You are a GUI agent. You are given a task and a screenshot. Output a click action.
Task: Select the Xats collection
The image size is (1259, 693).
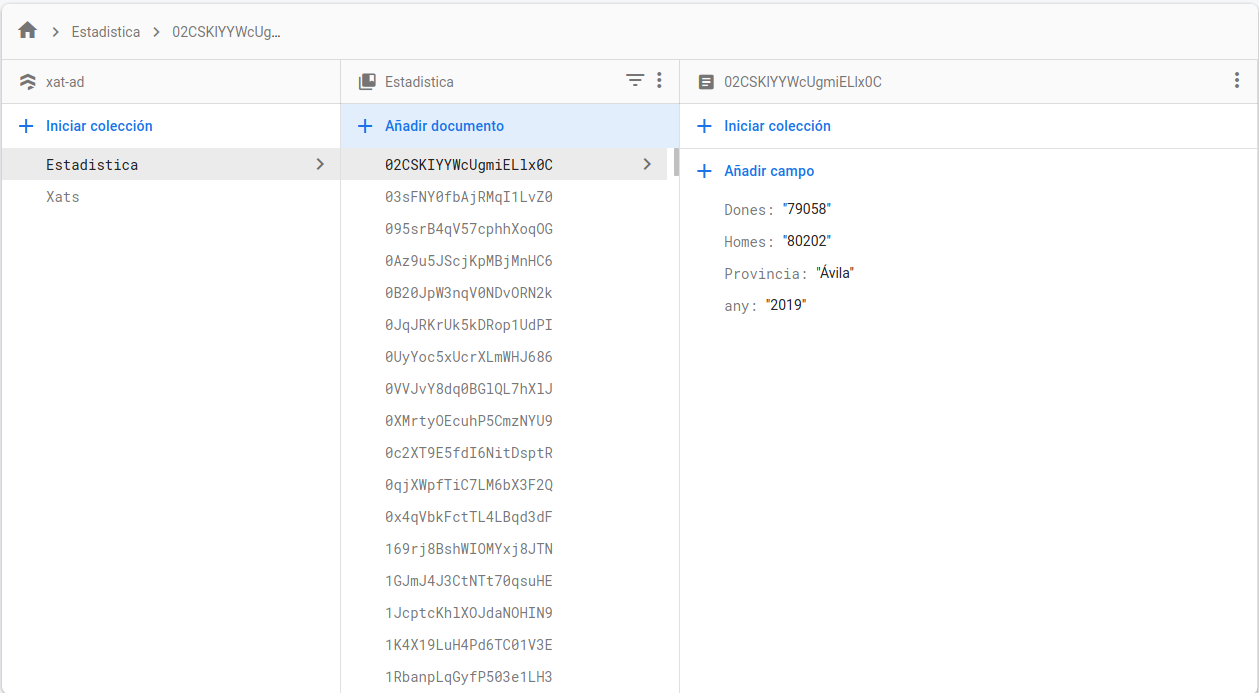pyautogui.click(x=63, y=197)
